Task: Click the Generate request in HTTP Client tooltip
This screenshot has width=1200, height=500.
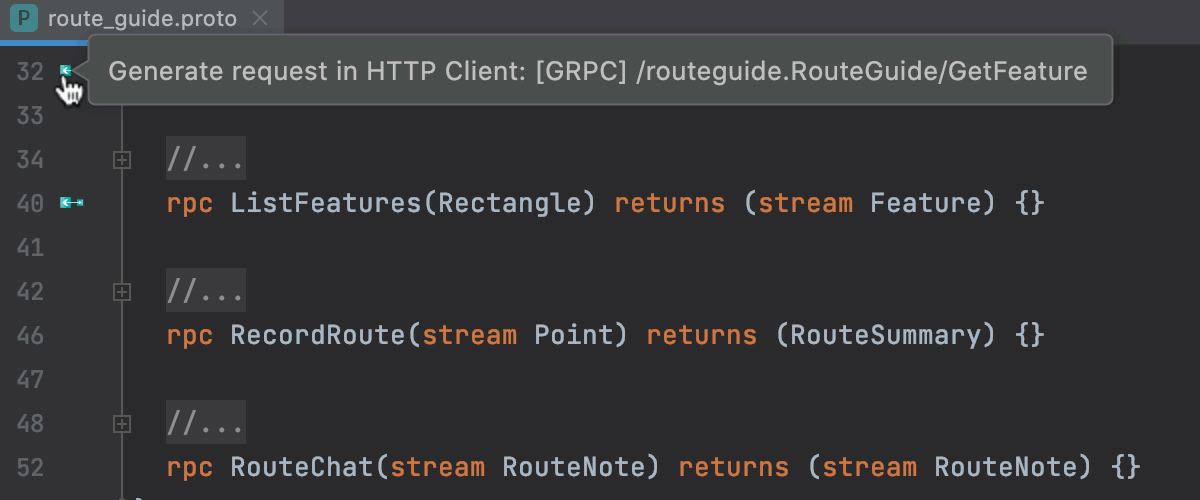Action: point(597,71)
